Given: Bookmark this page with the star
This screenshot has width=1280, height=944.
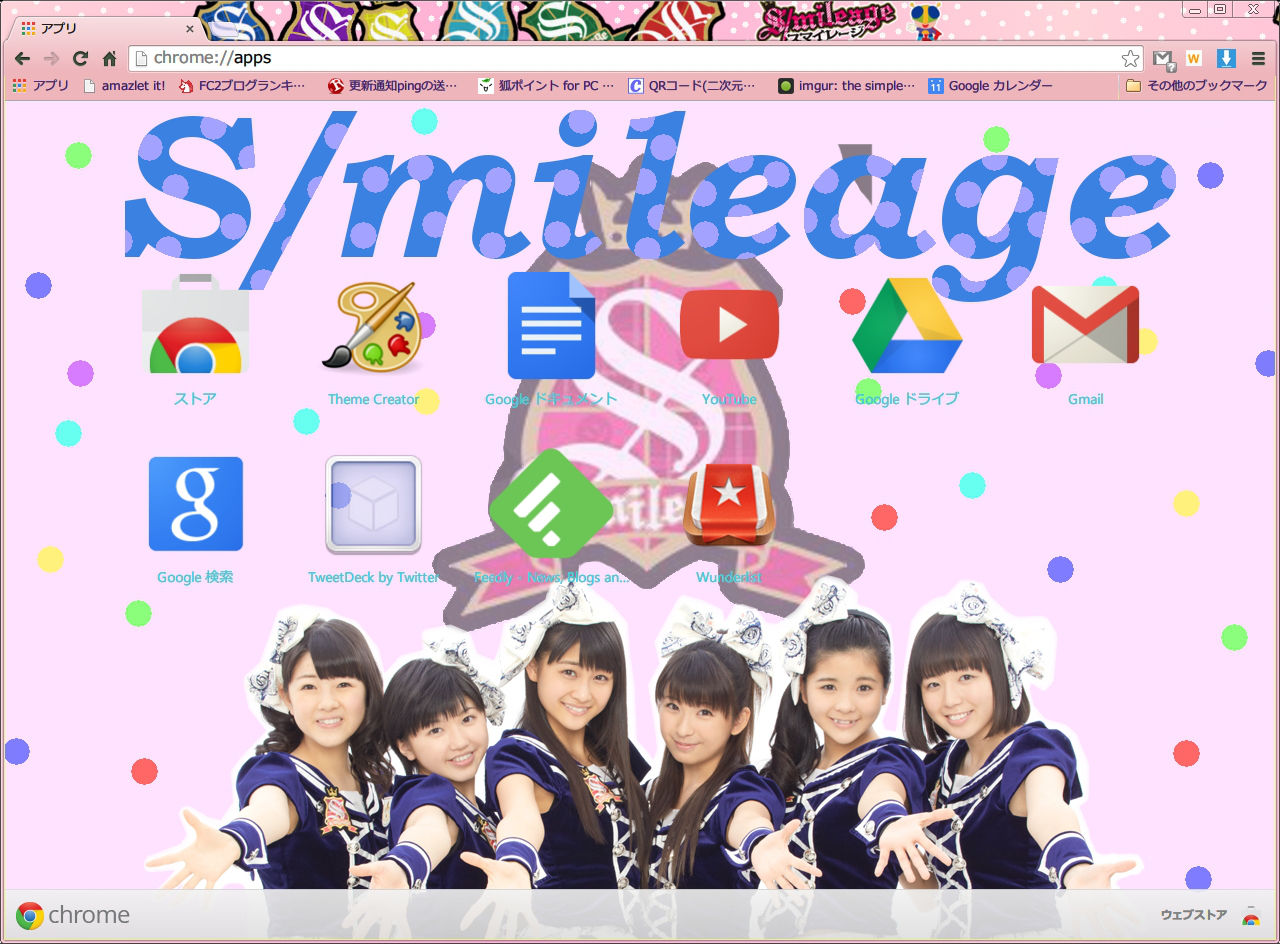Looking at the screenshot, I should [x=1130, y=58].
